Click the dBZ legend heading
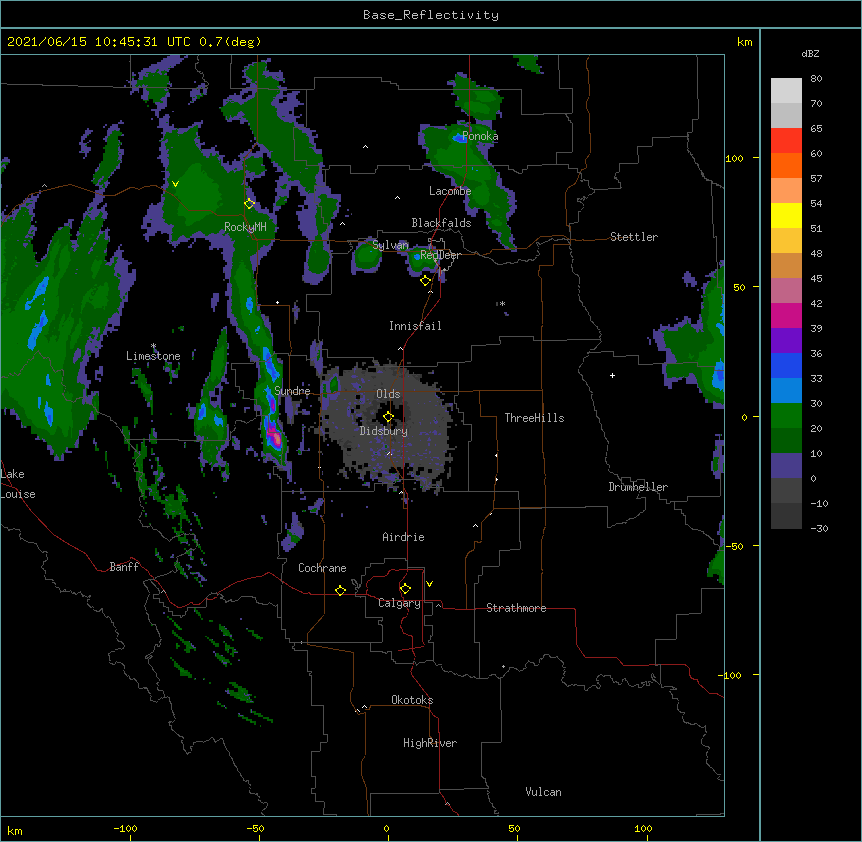 coord(810,53)
